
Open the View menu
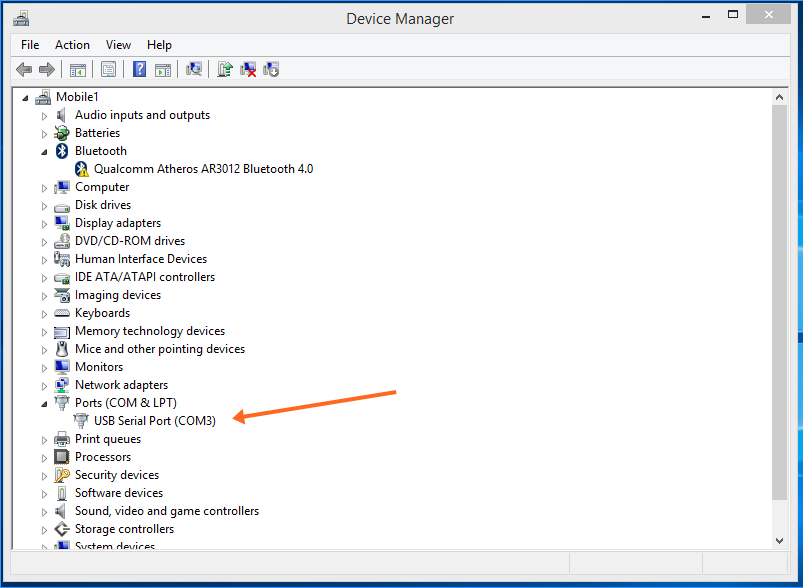118,45
